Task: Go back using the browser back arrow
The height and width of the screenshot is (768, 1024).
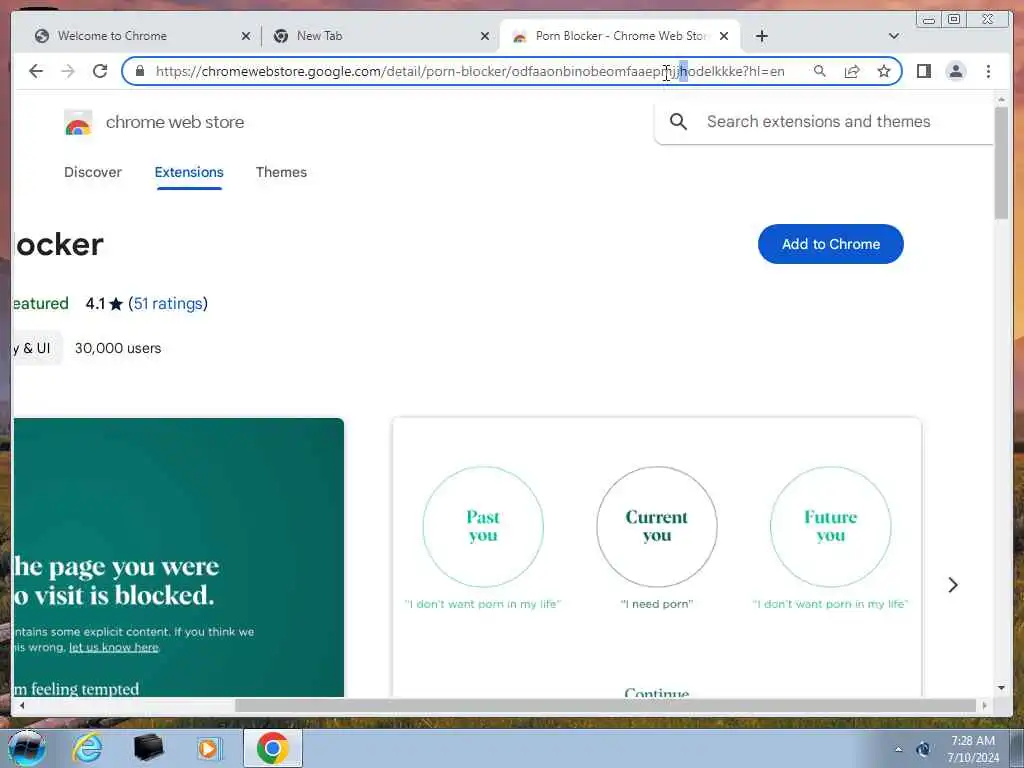Action: tap(36, 71)
